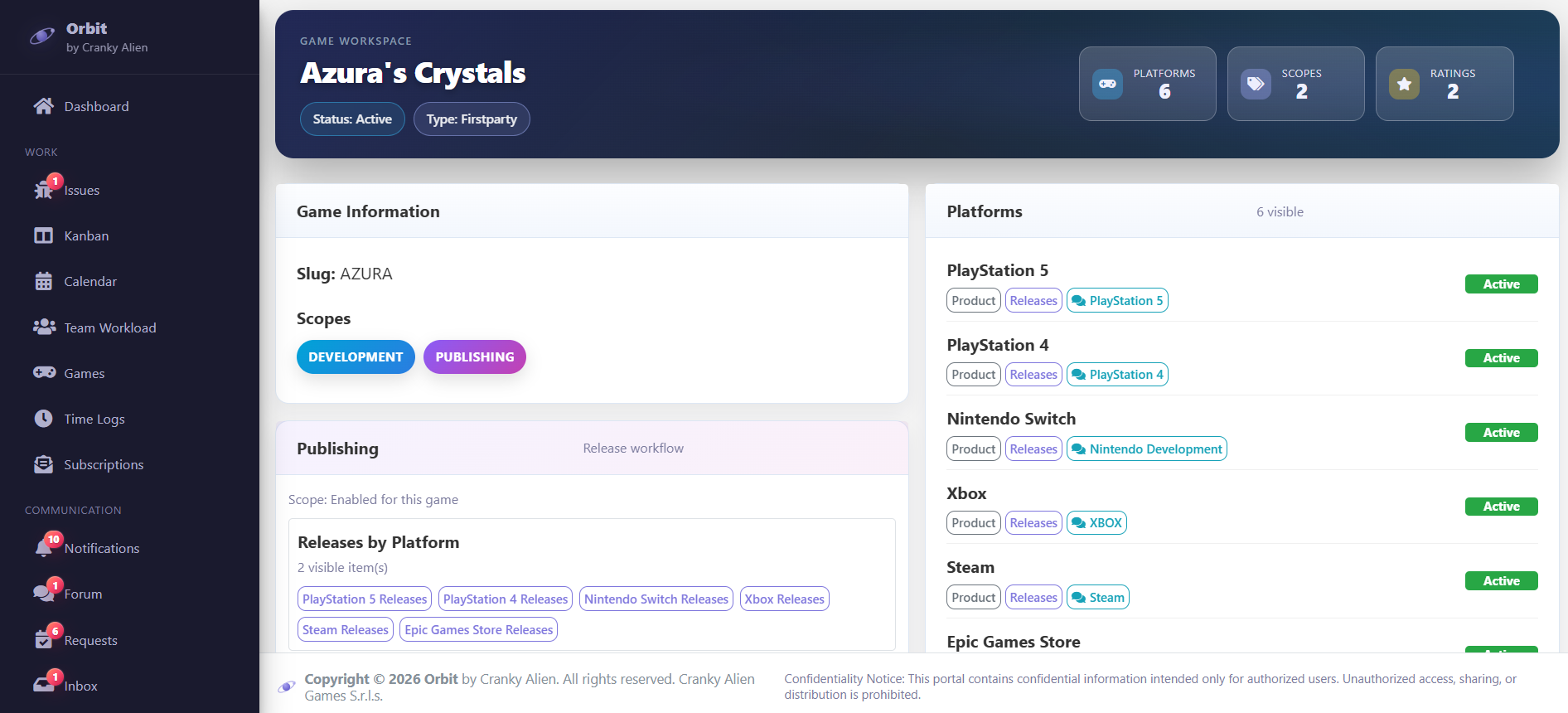Click the 'Release workflow' text
Image resolution: width=1568 pixels, height=713 pixels.
pos(633,448)
